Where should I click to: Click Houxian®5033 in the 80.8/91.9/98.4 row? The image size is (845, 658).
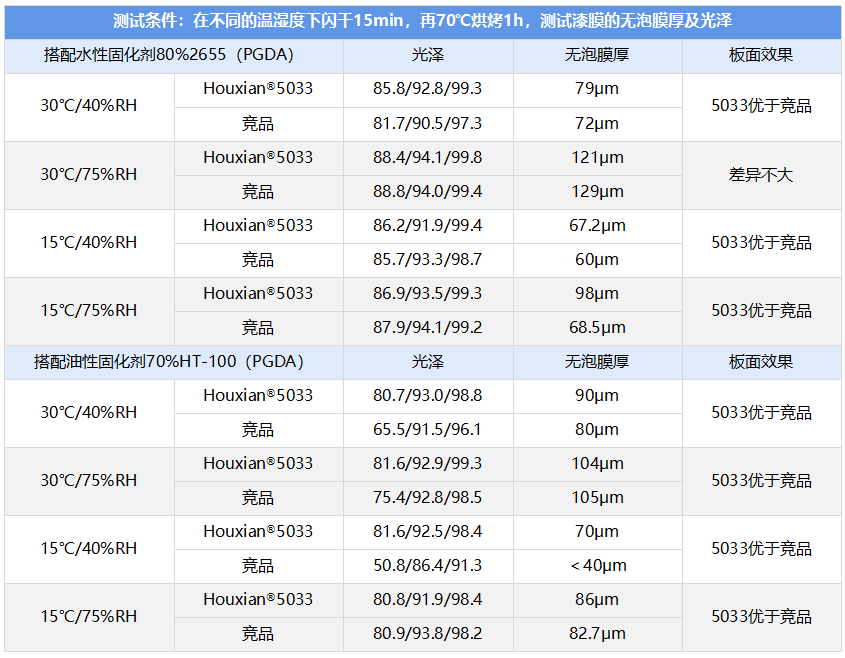coord(258,600)
